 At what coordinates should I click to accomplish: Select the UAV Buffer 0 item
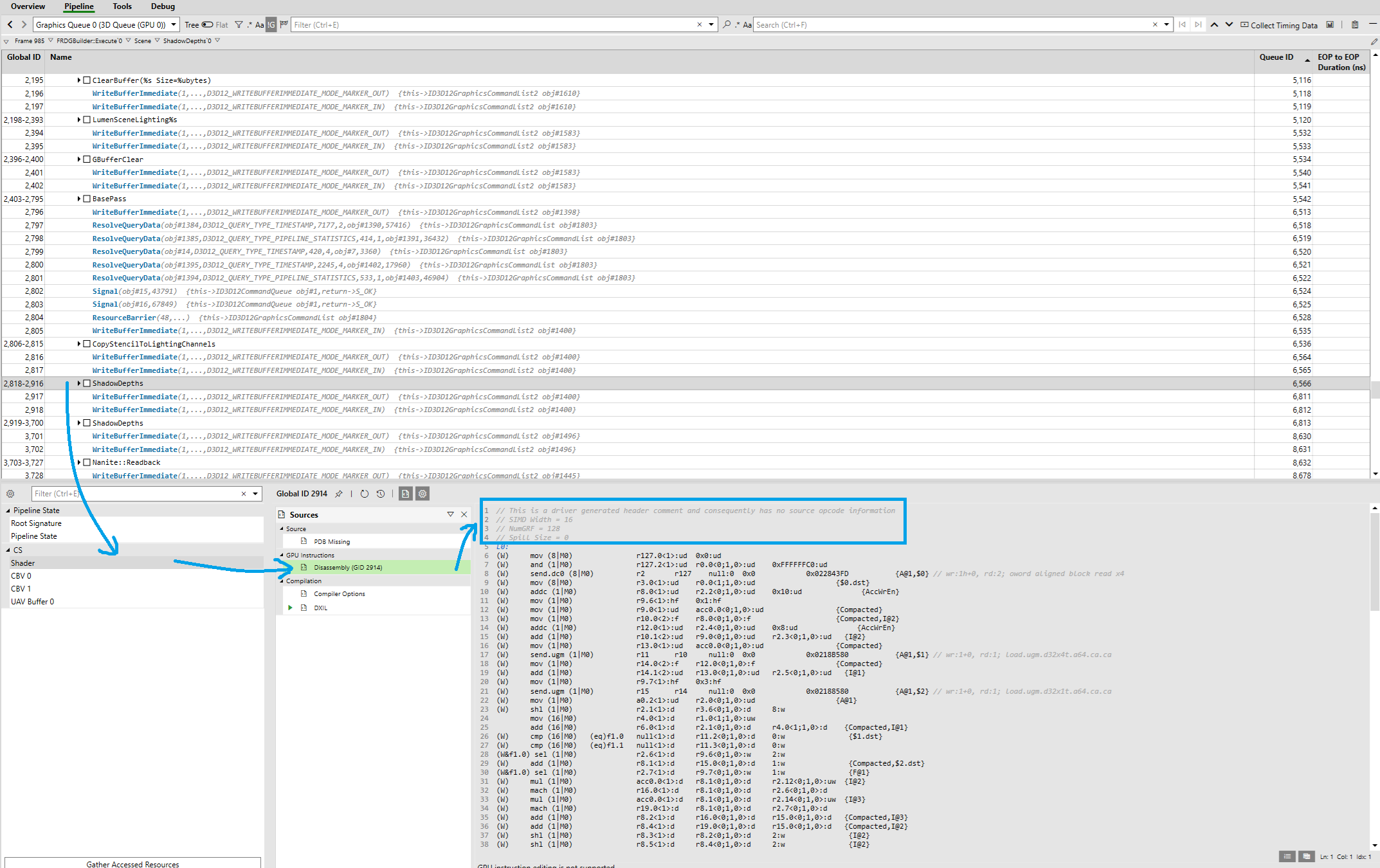click(x=32, y=602)
